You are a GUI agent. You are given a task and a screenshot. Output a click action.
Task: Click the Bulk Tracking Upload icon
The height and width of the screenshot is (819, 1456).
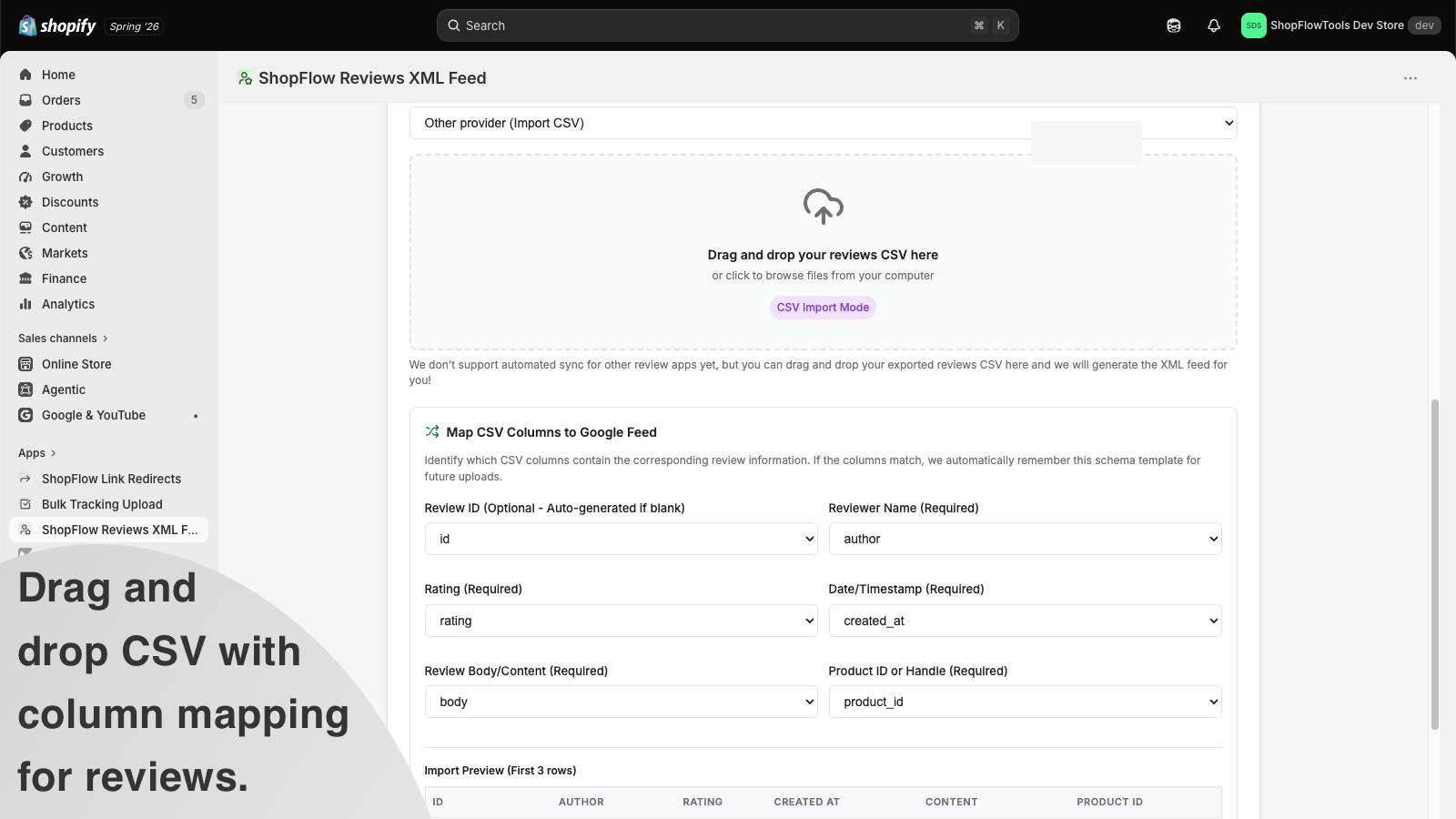click(25, 504)
